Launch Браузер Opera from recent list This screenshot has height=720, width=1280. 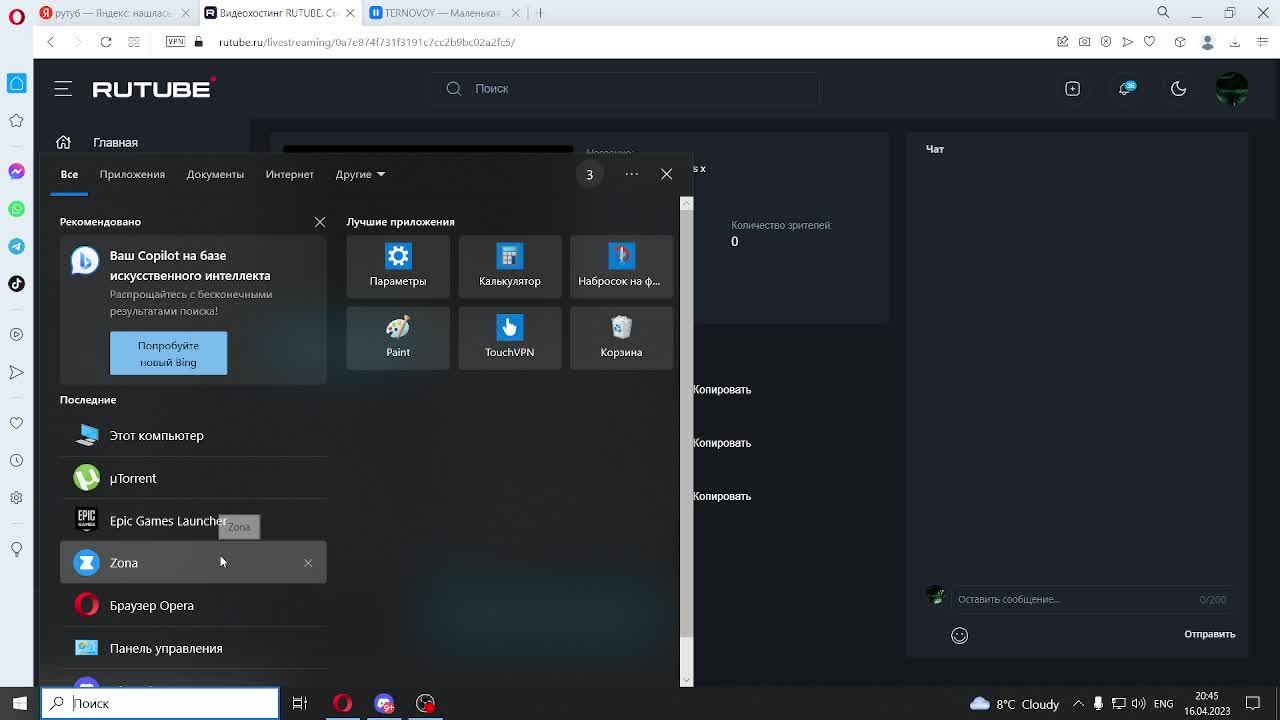coord(193,605)
